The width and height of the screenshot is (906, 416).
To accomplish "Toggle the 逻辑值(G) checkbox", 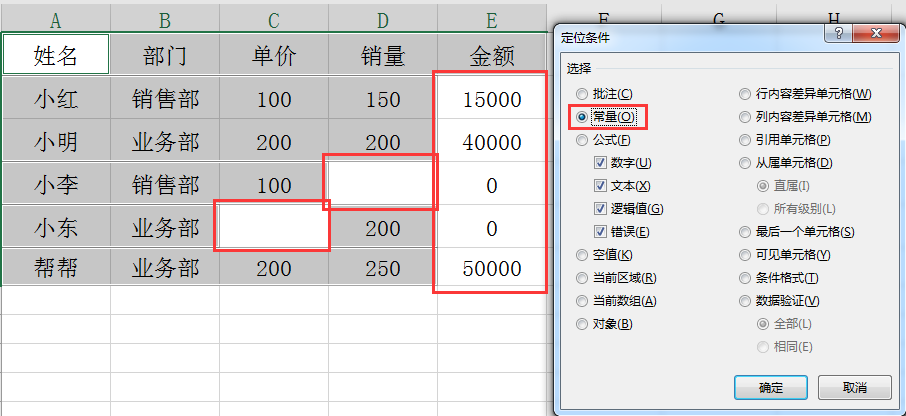I will [628, 209].
